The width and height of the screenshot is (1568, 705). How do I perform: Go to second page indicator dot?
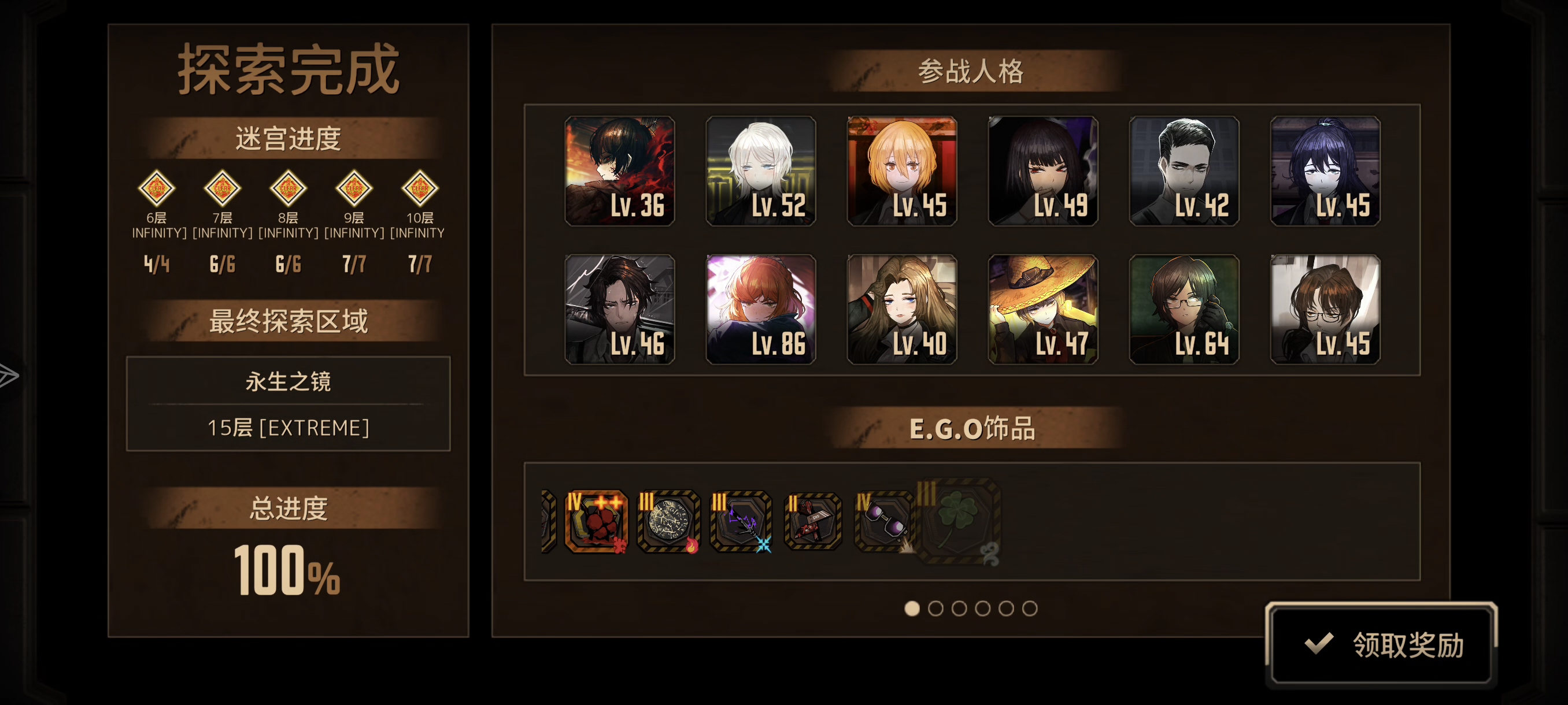[935, 608]
